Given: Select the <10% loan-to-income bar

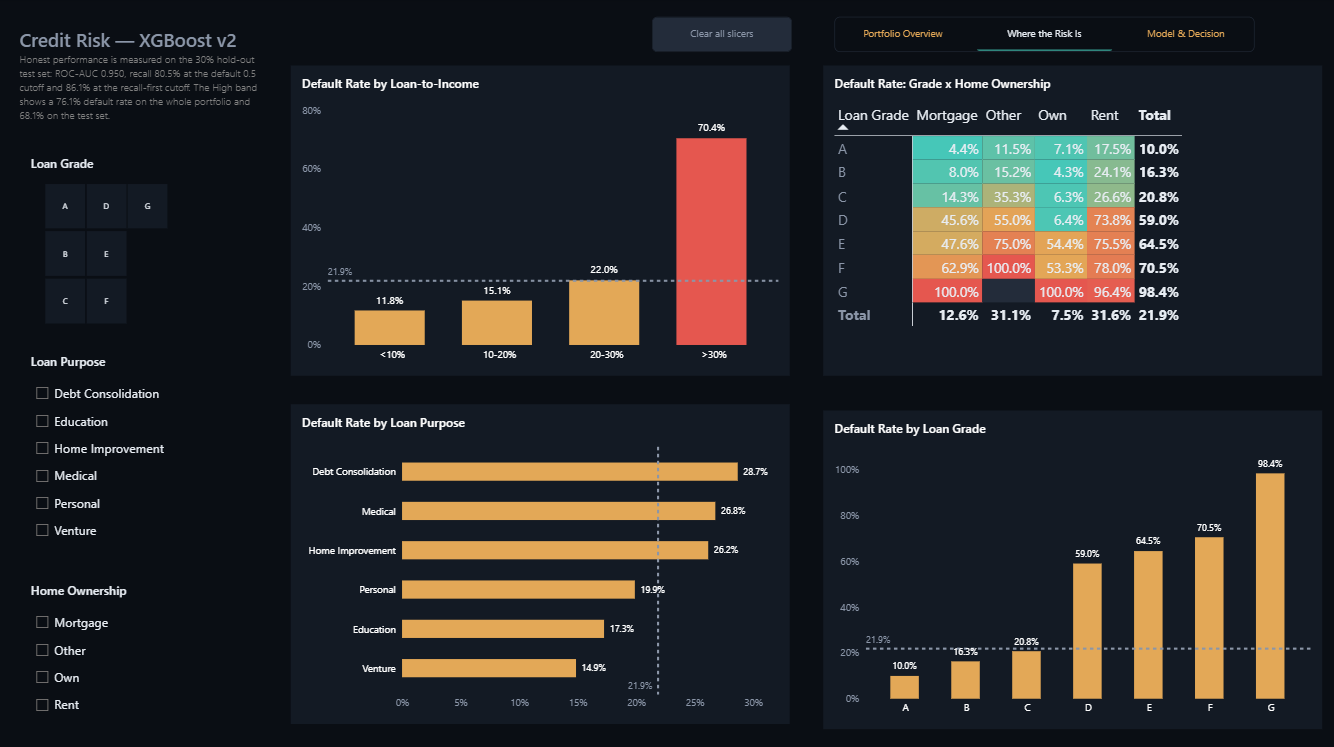Looking at the screenshot, I should [389, 328].
